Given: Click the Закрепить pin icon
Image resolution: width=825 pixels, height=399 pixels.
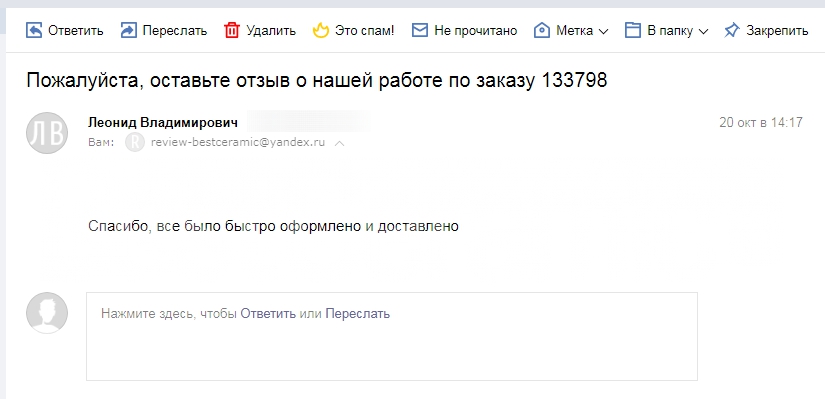Looking at the screenshot, I should [731, 31].
